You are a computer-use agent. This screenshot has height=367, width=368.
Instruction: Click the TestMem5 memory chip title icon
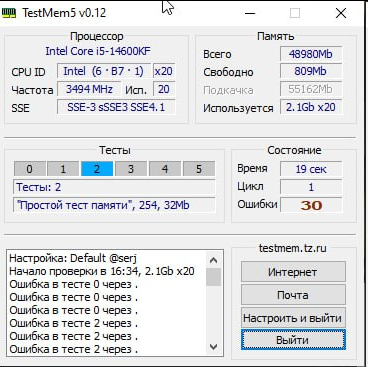coord(9,13)
